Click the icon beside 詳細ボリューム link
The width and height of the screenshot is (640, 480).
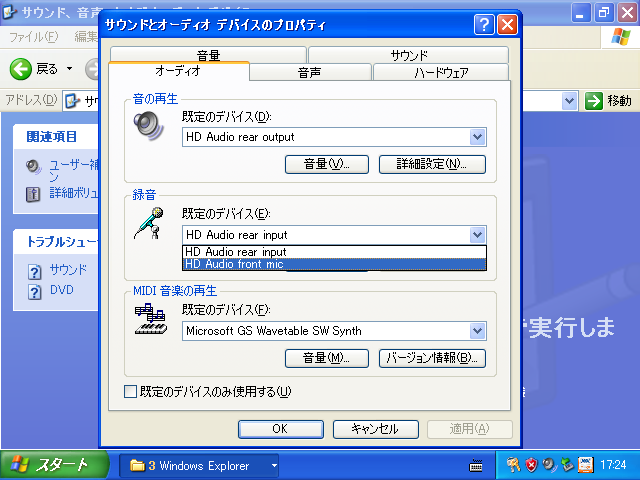33,194
